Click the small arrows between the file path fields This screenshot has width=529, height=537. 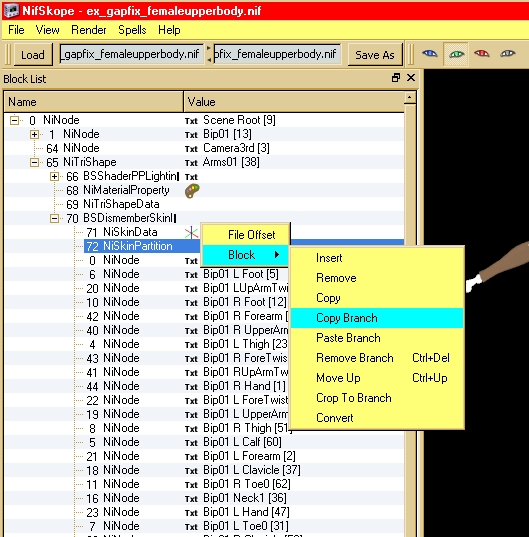(x=209, y=54)
